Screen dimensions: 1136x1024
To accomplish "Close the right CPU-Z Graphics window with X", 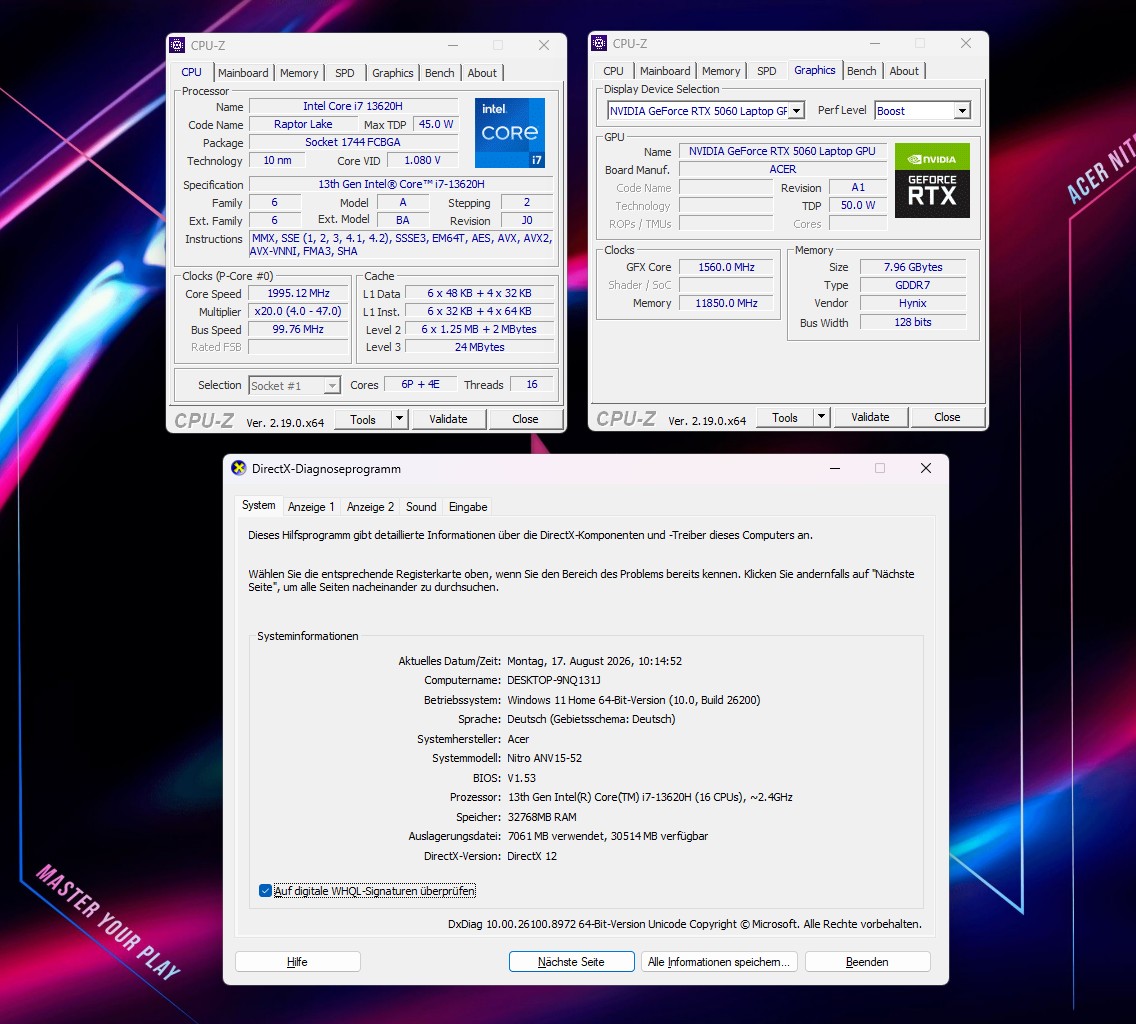I will point(966,43).
